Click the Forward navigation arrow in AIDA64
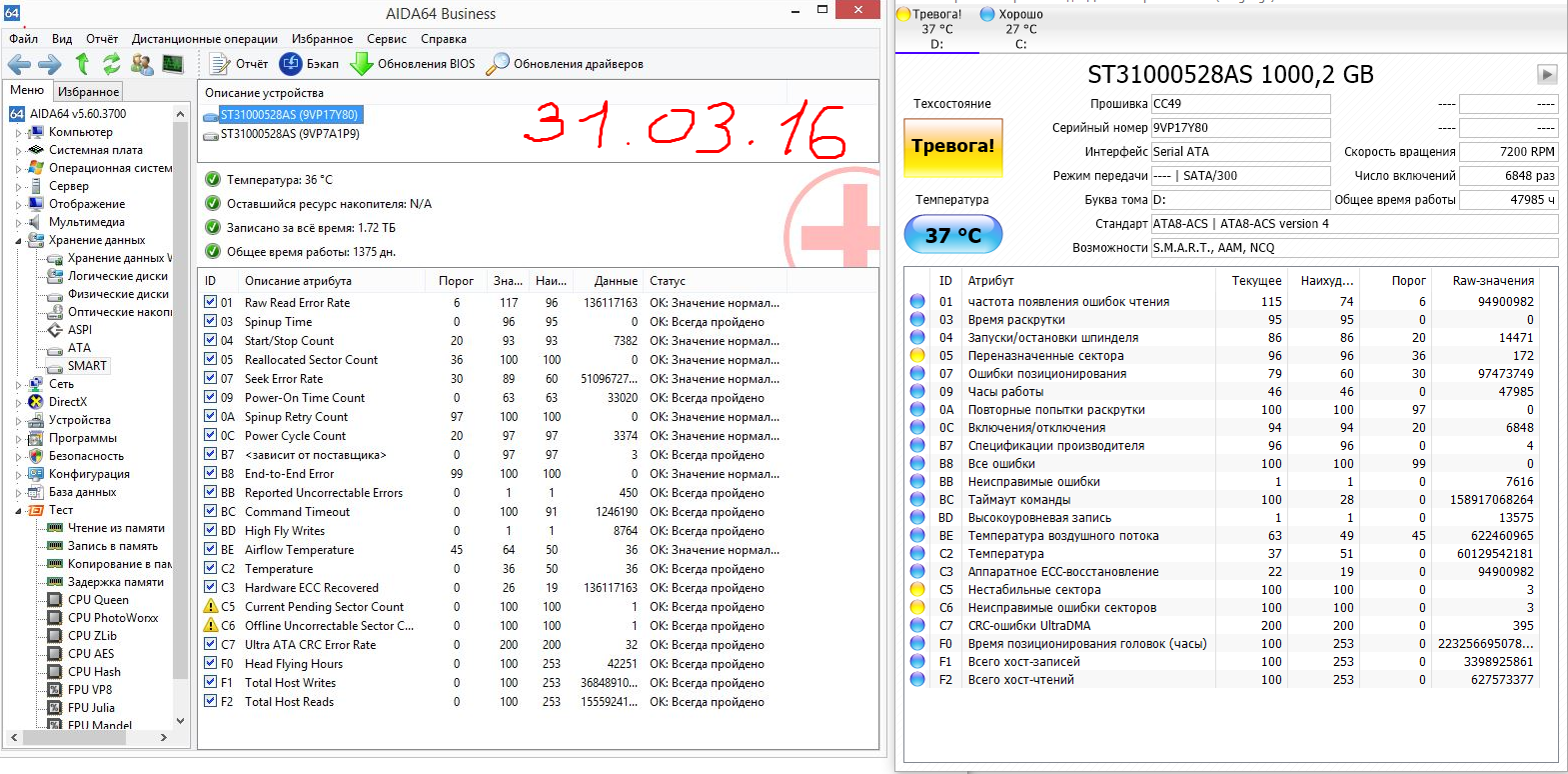This screenshot has height=774, width=1568. pos(50,65)
